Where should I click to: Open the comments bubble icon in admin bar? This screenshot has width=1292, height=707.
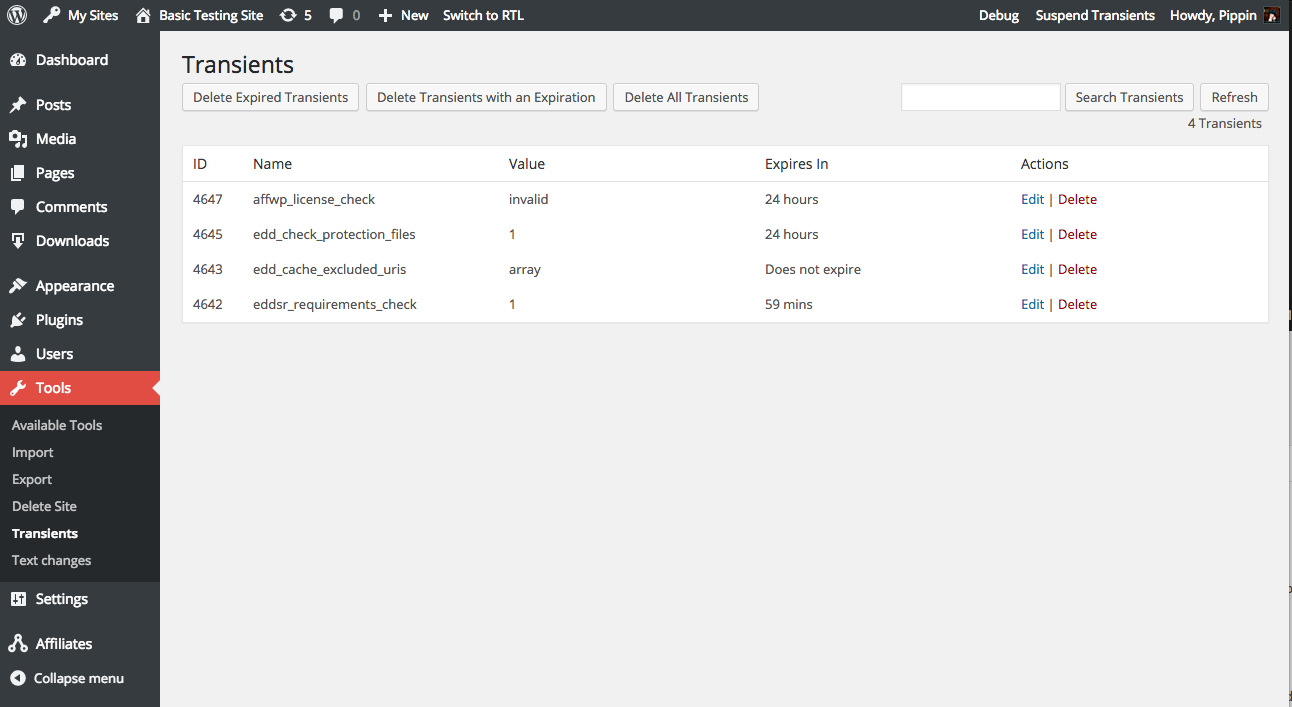(x=337, y=16)
